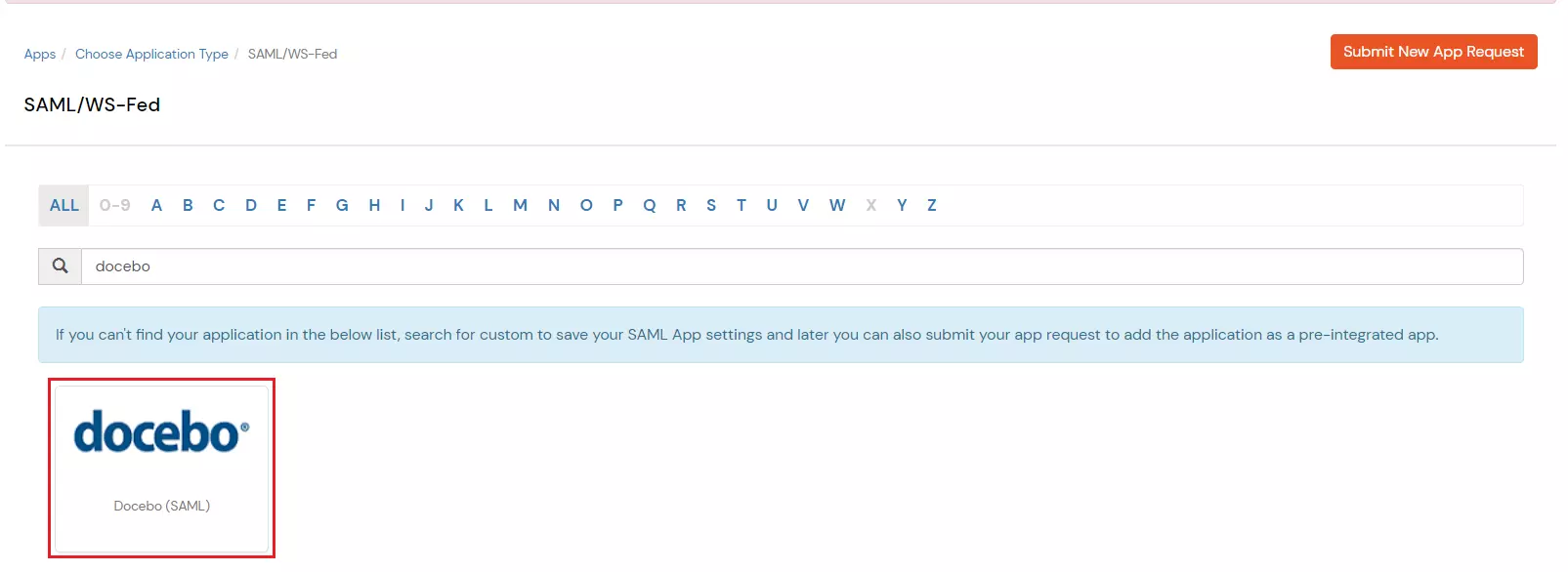Open the Docebo (SAML) app tile
The width and height of the screenshot is (1568, 572).
162,469
